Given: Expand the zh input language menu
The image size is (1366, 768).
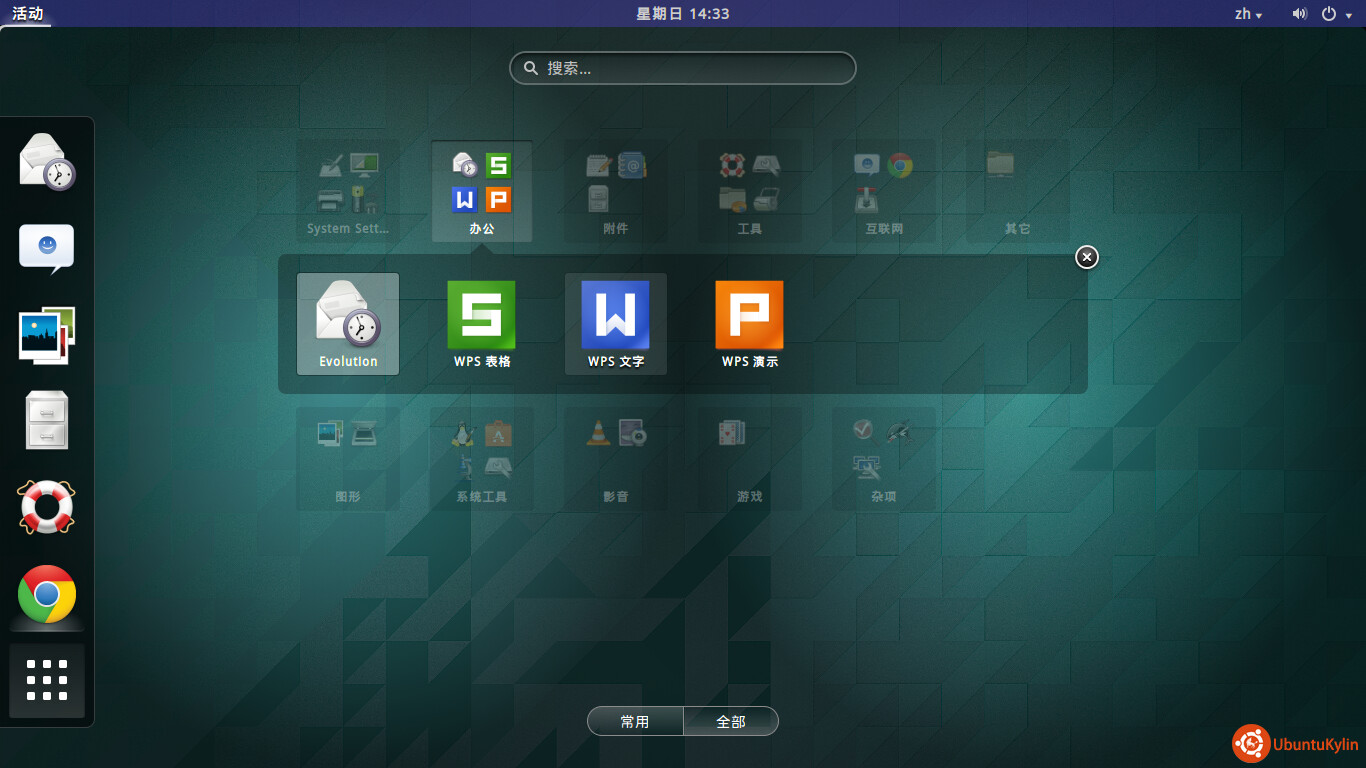Looking at the screenshot, I should coord(1248,14).
